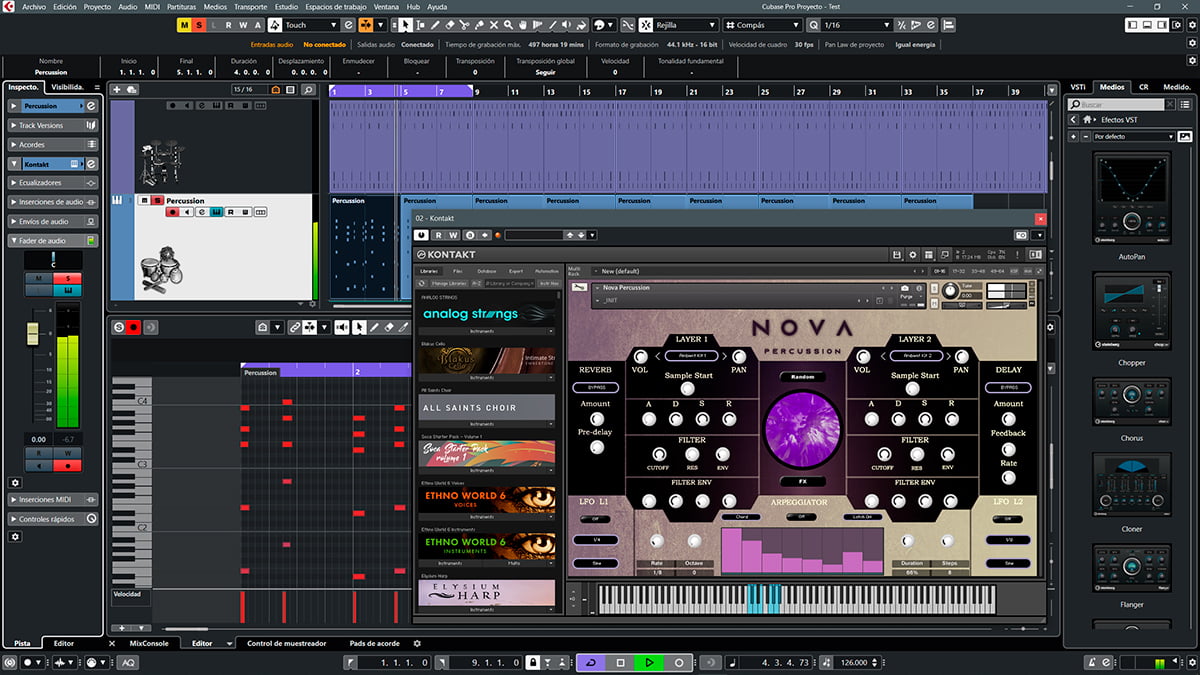
Task: Click the FX button in Nova Percussion
Action: click(x=802, y=481)
